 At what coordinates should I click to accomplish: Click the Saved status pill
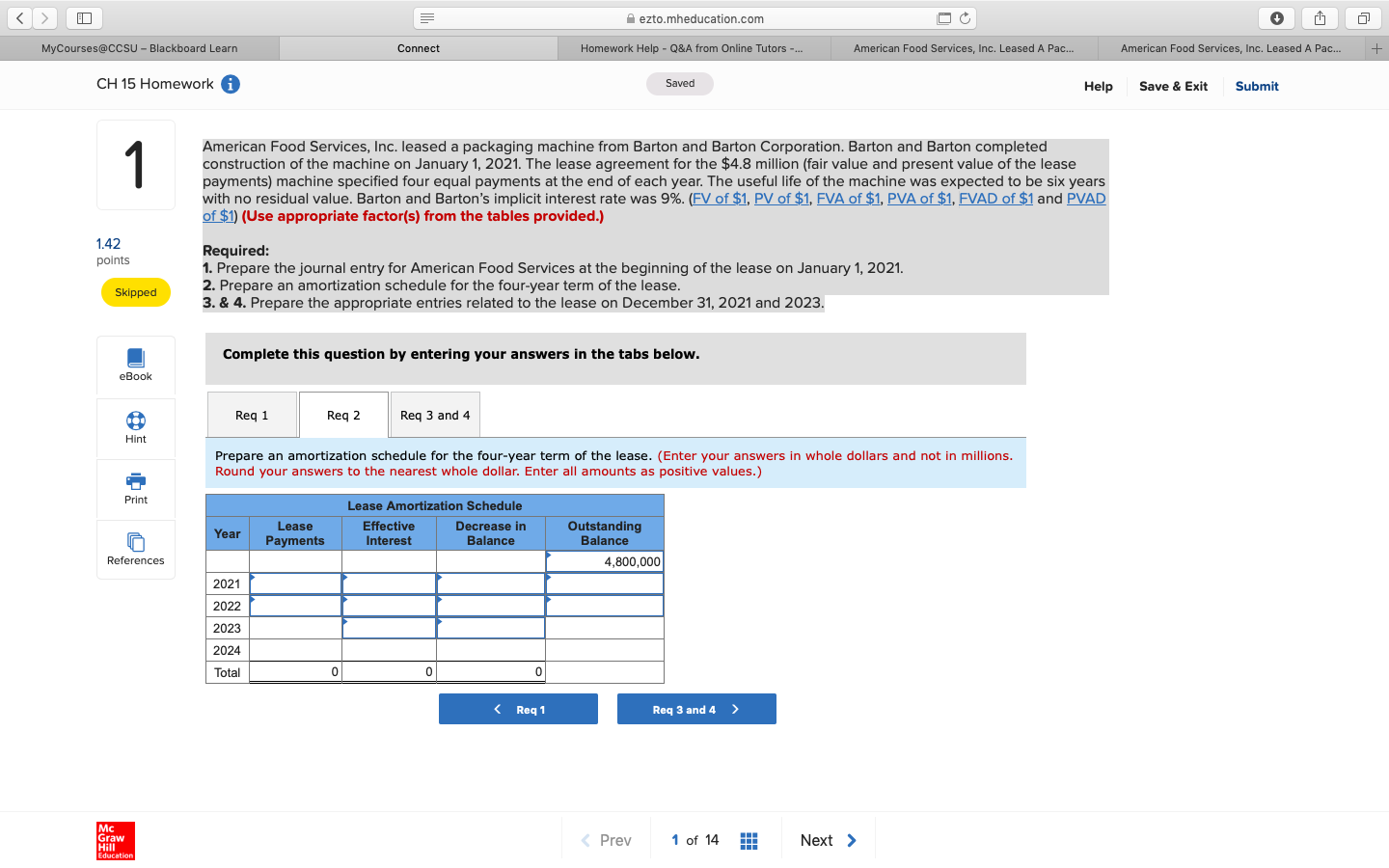click(680, 84)
